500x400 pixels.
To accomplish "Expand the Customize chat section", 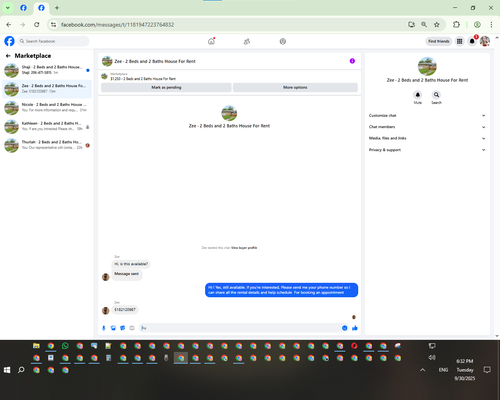I will [x=427, y=115].
